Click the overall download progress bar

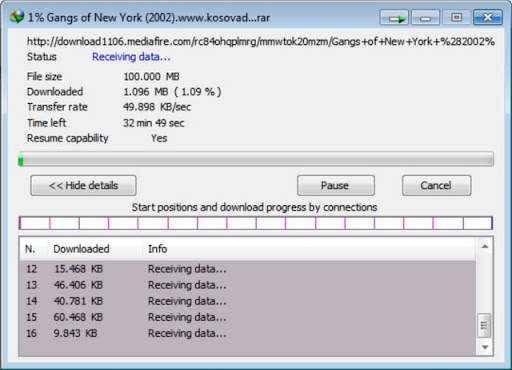(256, 159)
